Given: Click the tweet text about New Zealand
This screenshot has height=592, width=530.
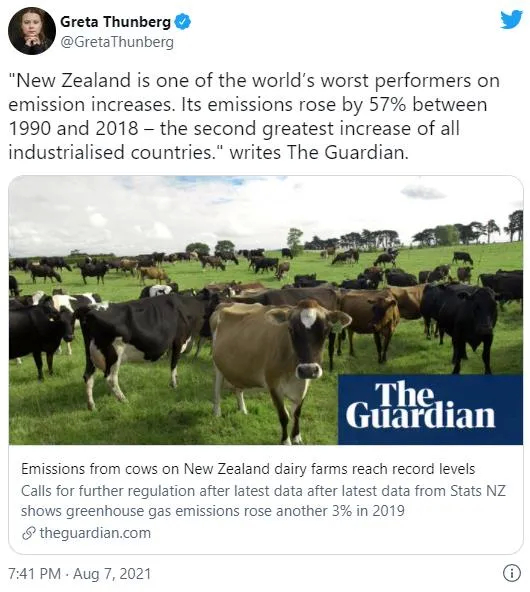Looking at the screenshot, I should tap(254, 116).
